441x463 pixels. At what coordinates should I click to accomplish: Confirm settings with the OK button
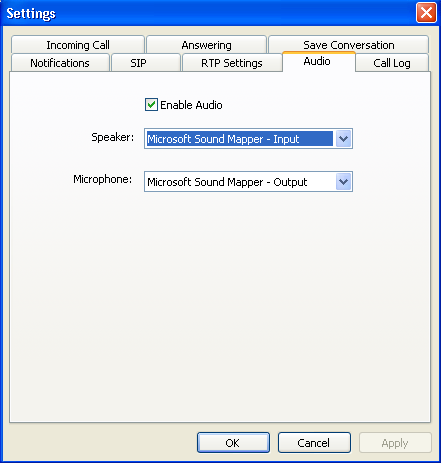click(233, 443)
